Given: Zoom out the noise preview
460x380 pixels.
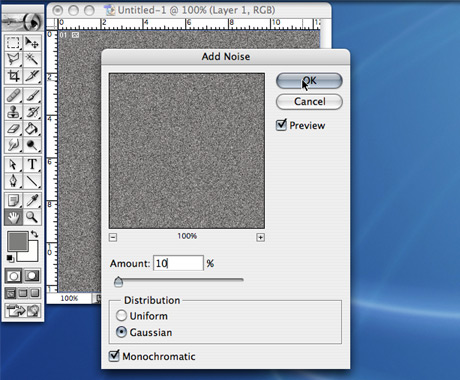Looking at the screenshot, I should (x=113, y=237).
